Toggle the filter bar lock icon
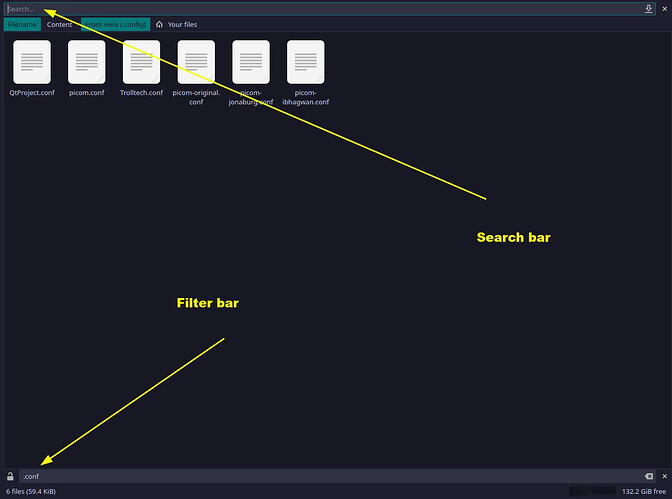This screenshot has width=672, height=499. (x=9, y=476)
